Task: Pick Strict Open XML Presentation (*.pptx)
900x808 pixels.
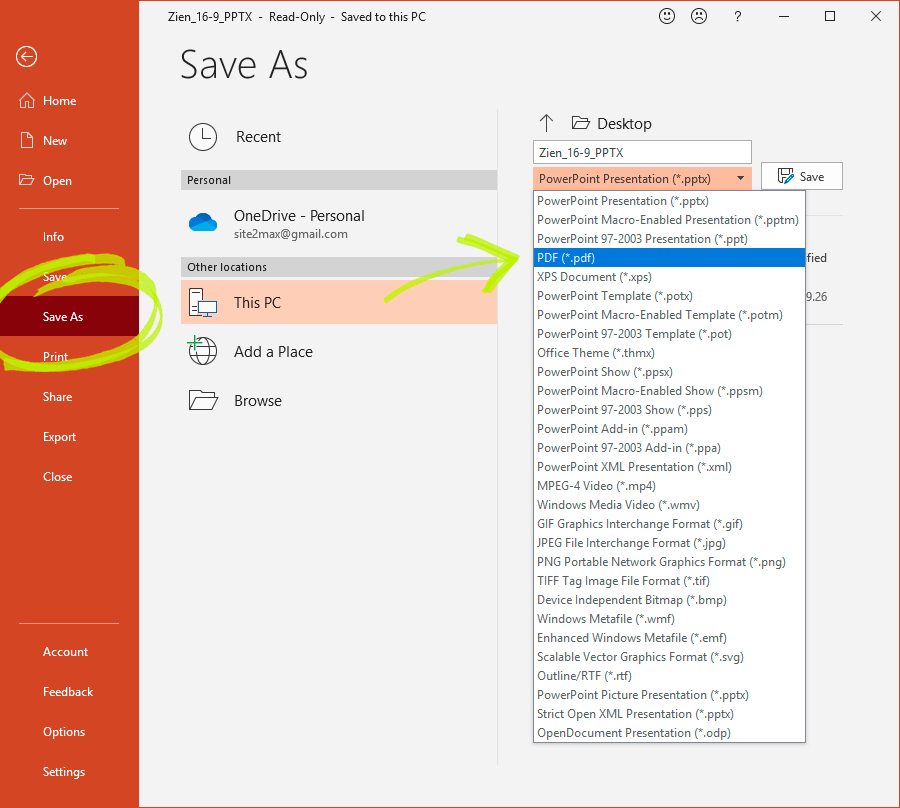Action: pyautogui.click(x=669, y=714)
